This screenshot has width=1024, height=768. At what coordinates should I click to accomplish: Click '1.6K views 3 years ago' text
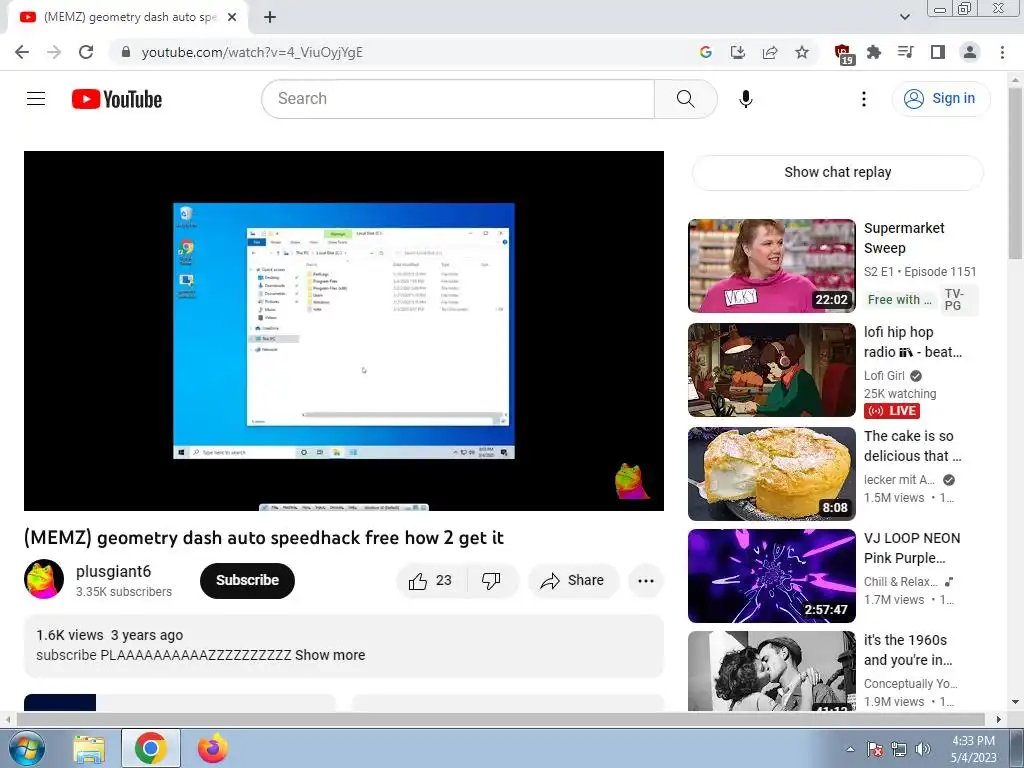[x=110, y=635]
